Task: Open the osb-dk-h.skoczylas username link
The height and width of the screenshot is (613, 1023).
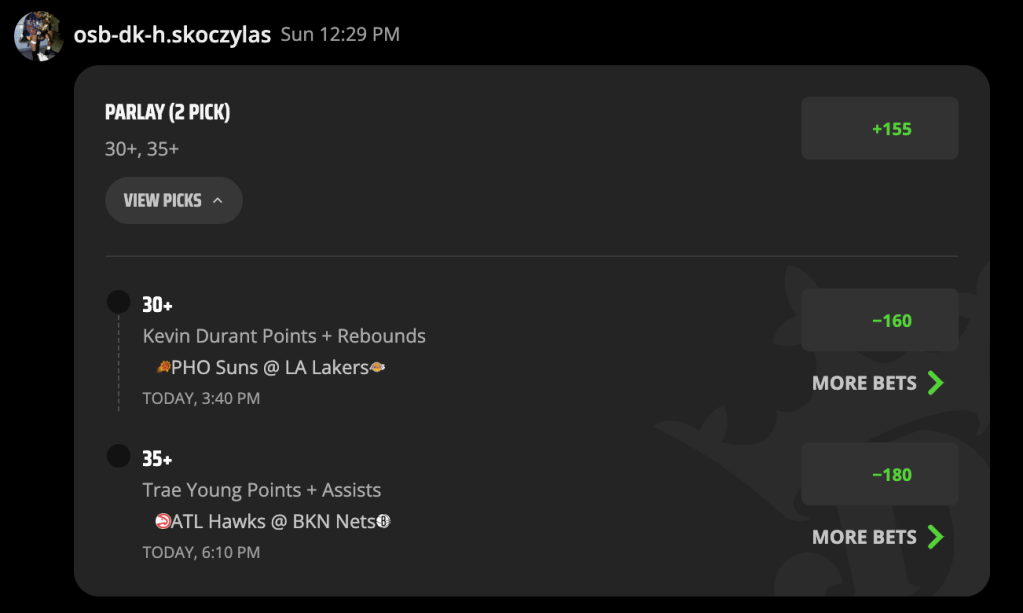Action: tap(172, 35)
